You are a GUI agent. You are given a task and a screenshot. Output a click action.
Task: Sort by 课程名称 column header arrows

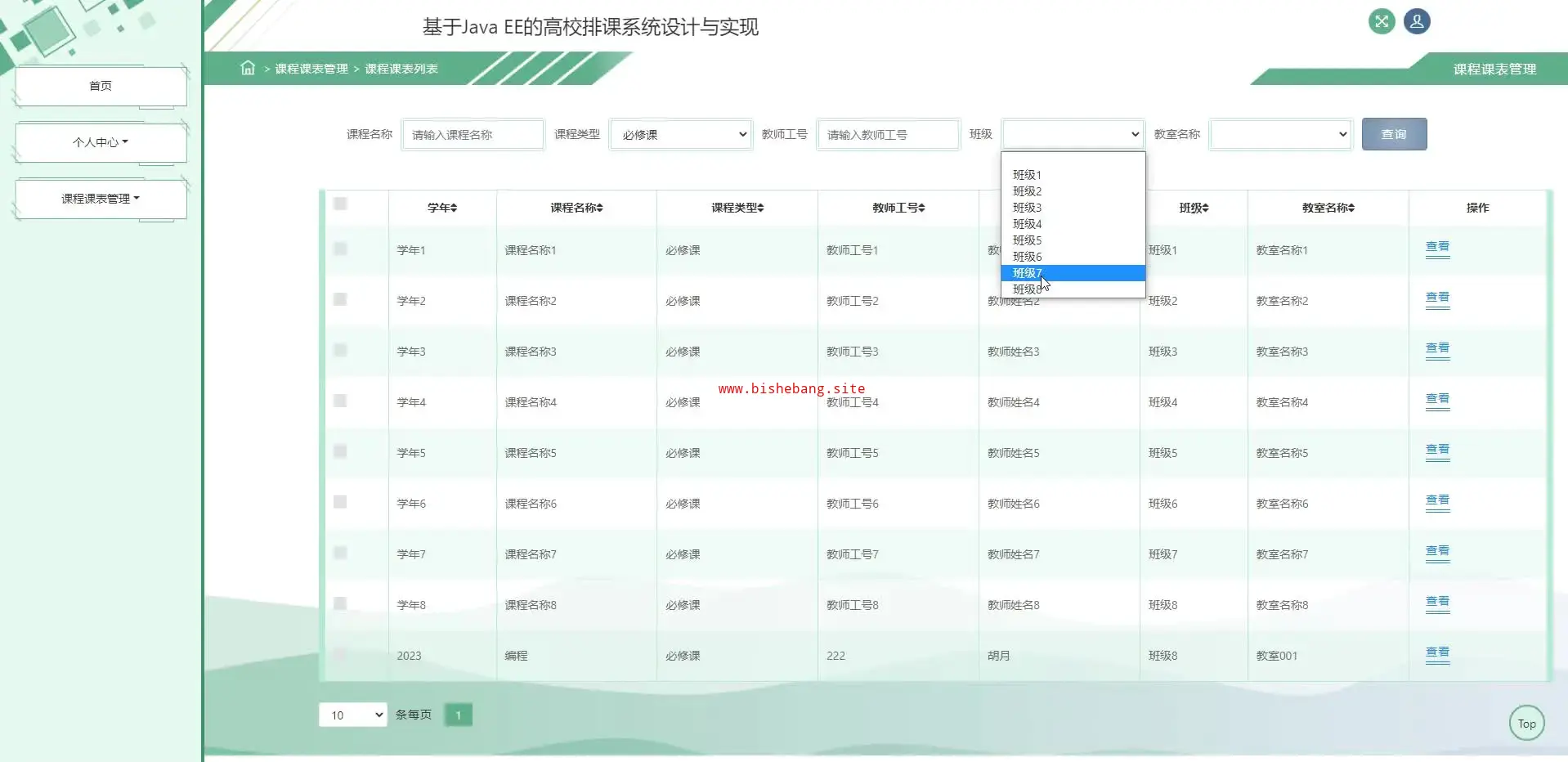click(599, 208)
